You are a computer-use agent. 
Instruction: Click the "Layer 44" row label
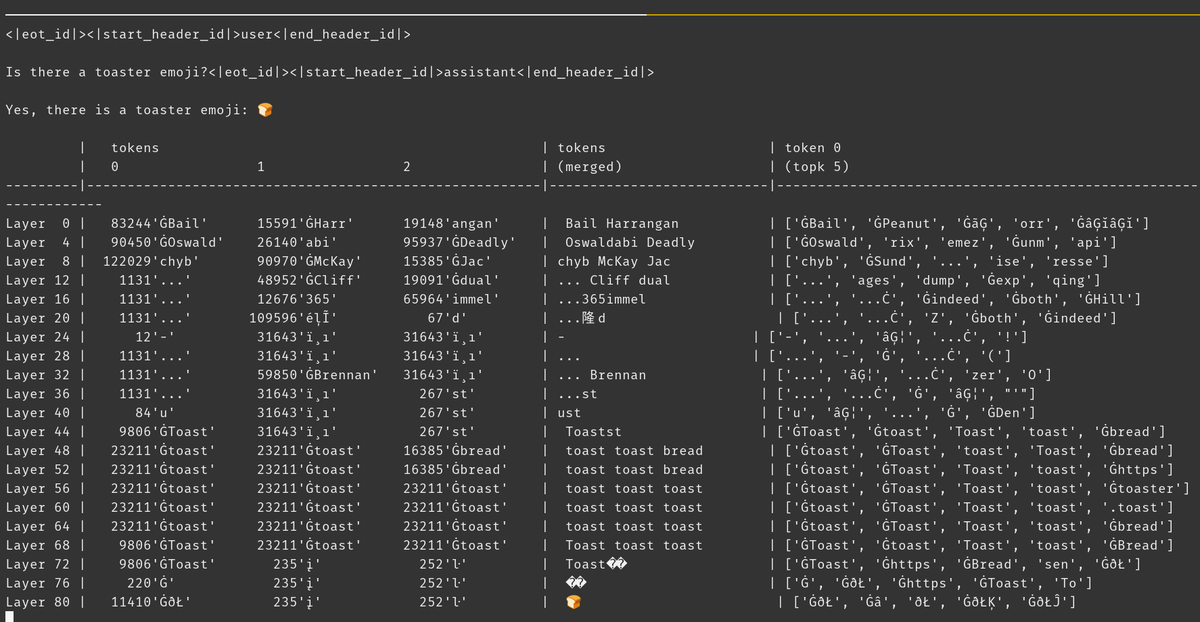38,432
